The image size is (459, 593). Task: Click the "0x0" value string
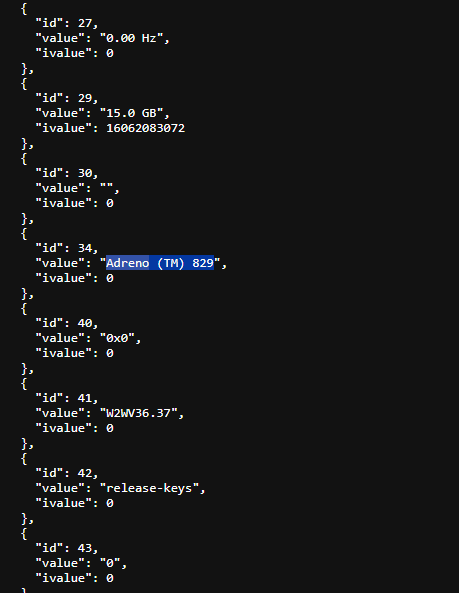click(x=117, y=338)
